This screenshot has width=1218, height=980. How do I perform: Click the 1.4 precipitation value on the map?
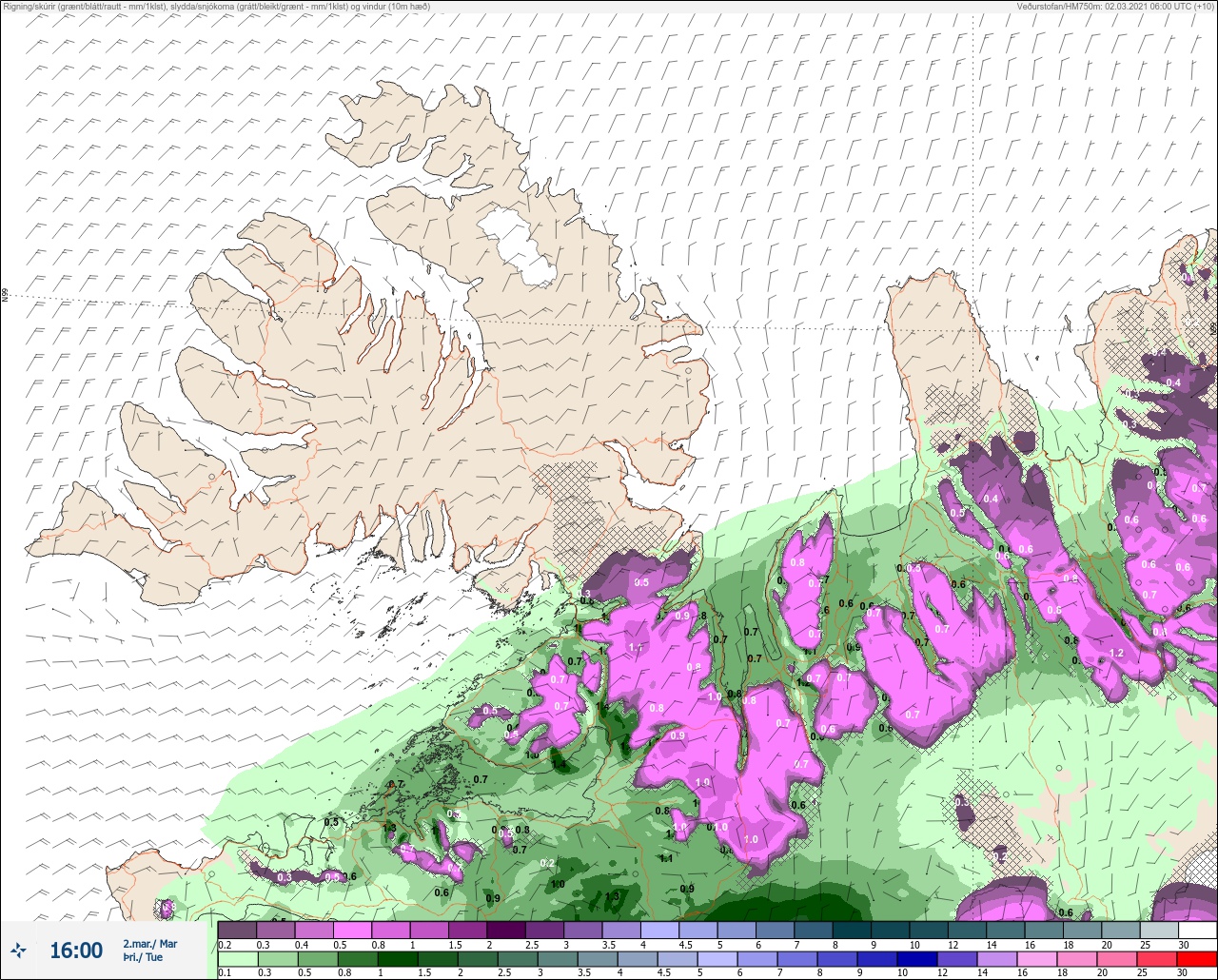(559, 764)
